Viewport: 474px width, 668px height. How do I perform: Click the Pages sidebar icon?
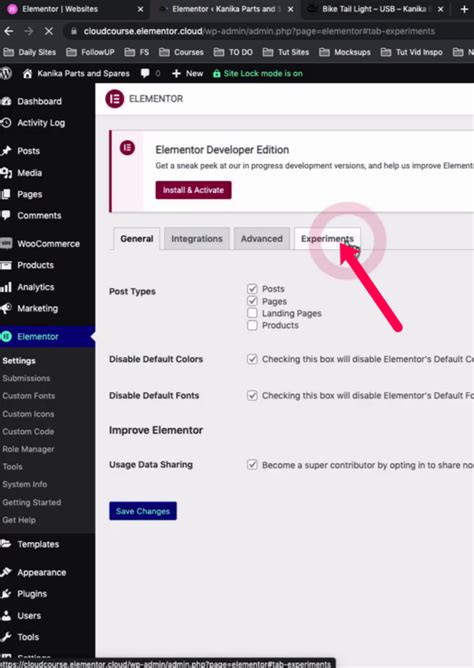[6, 194]
